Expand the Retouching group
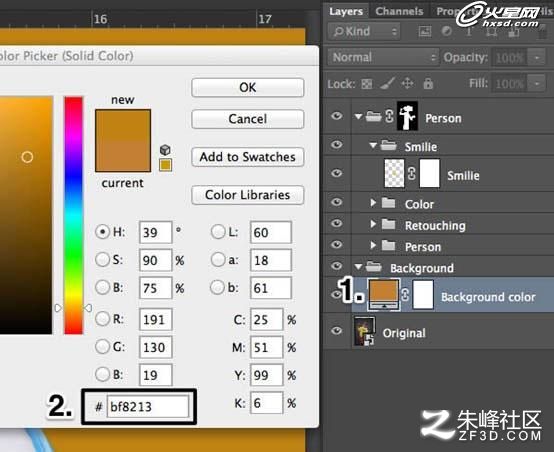This screenshot has width=554, height=452. click(373, 224)
